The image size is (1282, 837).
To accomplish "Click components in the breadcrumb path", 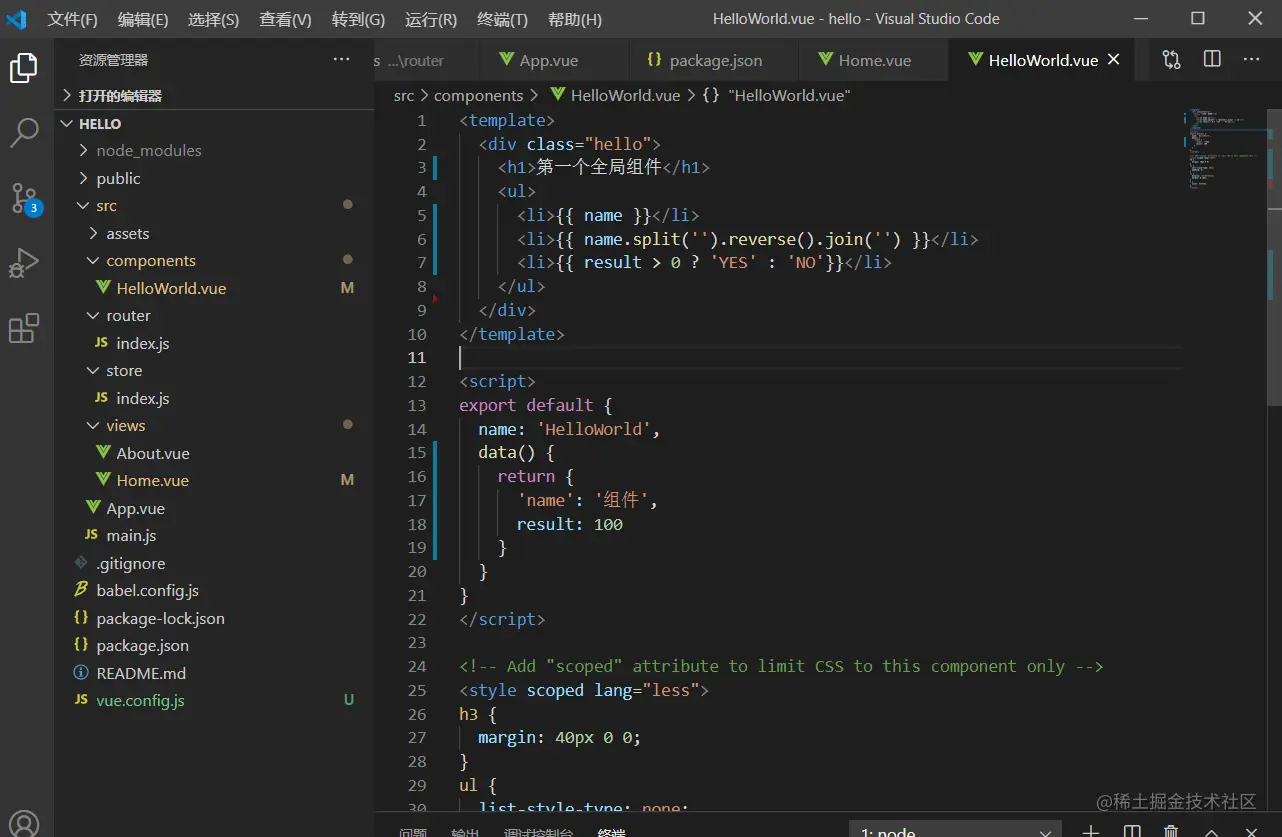I will [478, 96].
